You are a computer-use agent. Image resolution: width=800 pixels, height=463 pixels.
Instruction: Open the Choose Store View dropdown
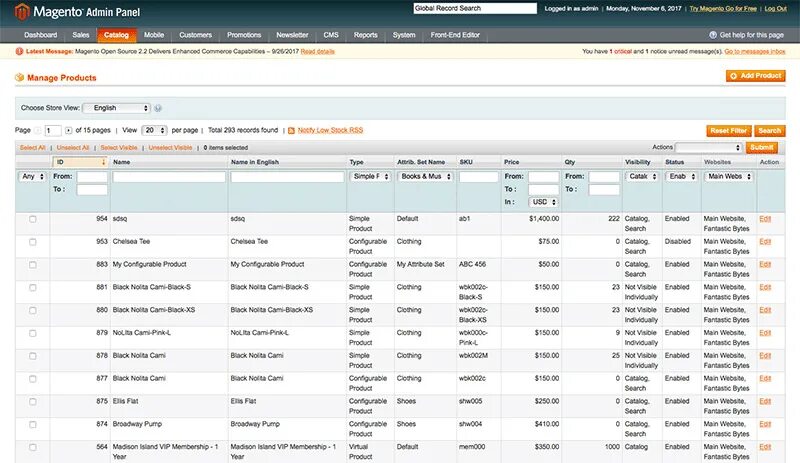point(116,108)
